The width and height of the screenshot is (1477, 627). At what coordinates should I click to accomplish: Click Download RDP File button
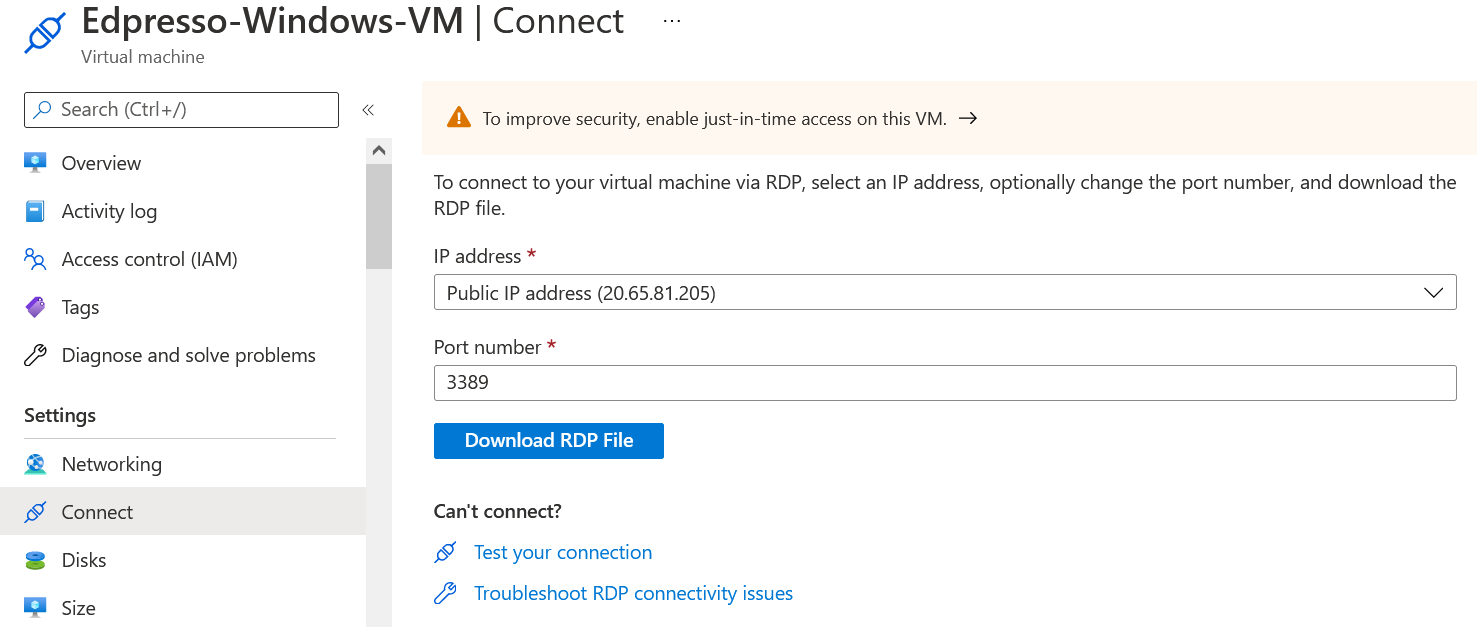548,441
